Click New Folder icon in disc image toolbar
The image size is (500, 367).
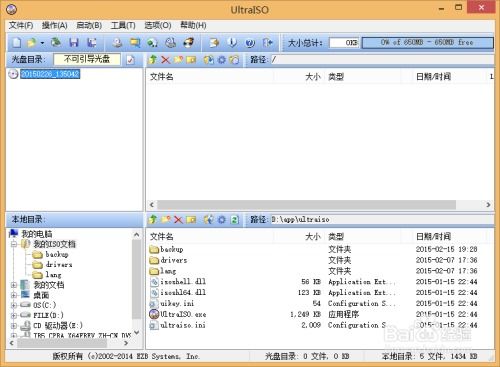point(178,60)
